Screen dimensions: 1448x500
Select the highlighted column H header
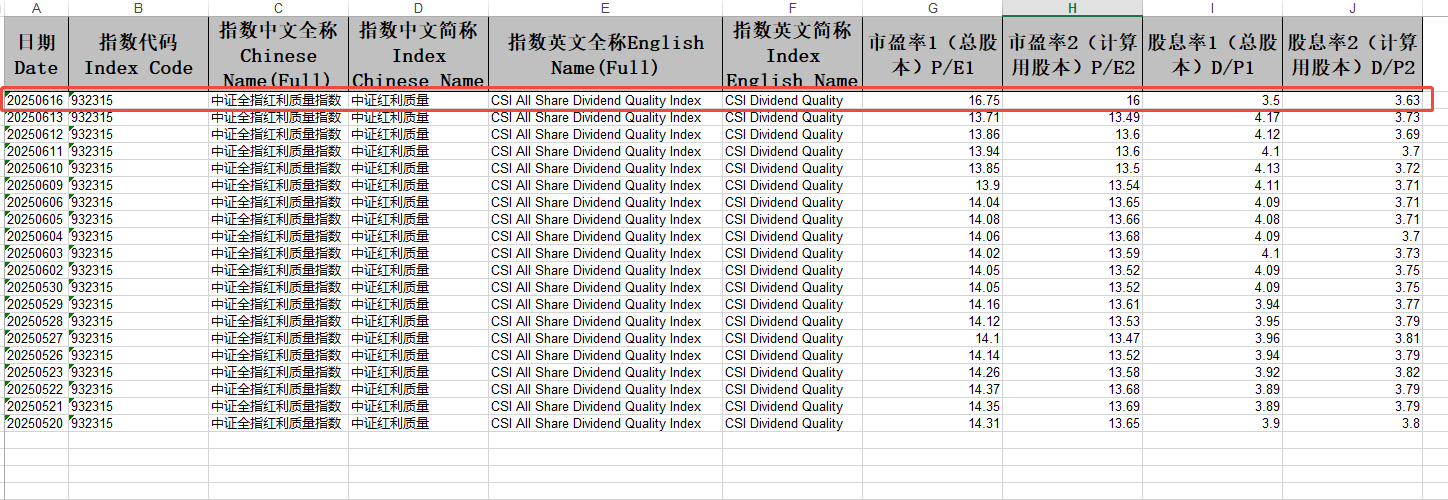click(1072, 8)
